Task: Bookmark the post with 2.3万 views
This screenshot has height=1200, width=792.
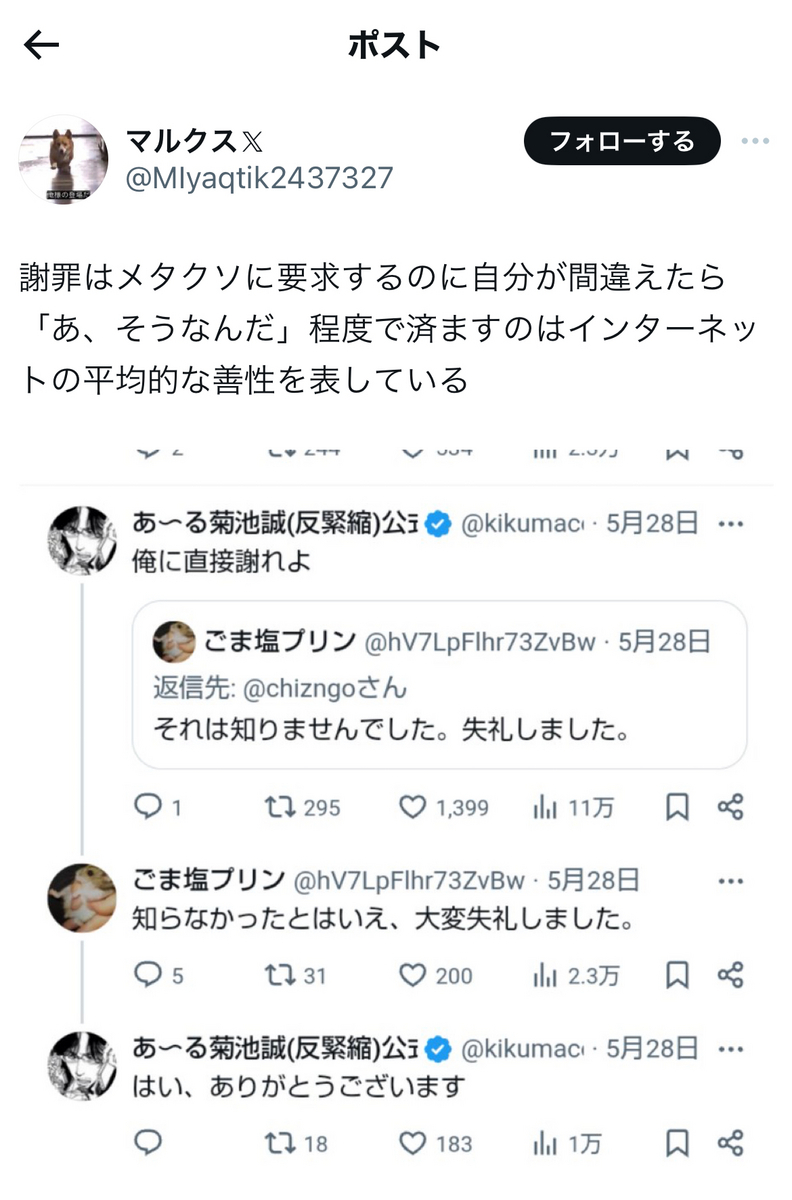Action: tap(678, 974)
